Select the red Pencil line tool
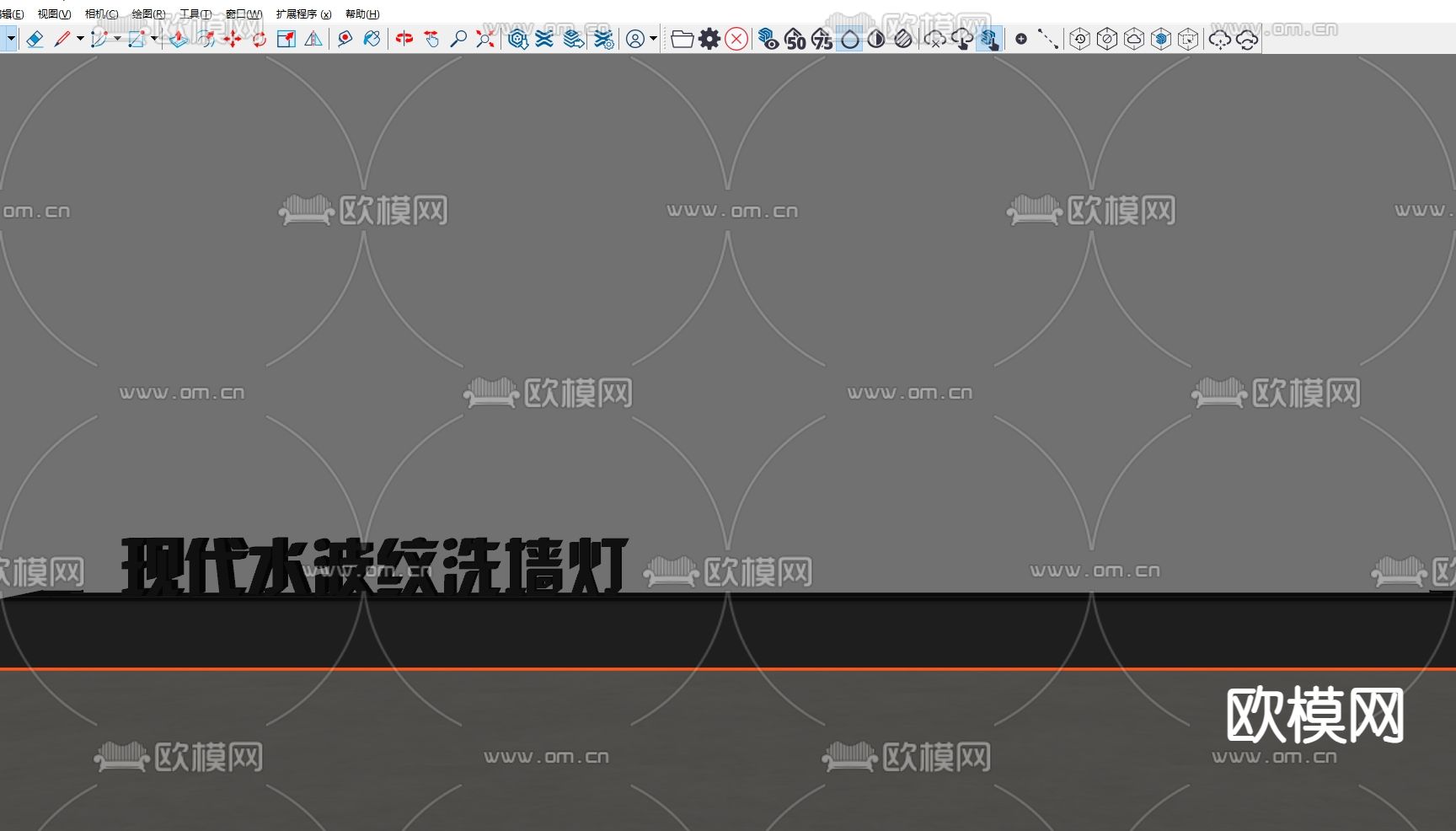The height and width of the screenshot is (831, 1456). coord(62,39)
